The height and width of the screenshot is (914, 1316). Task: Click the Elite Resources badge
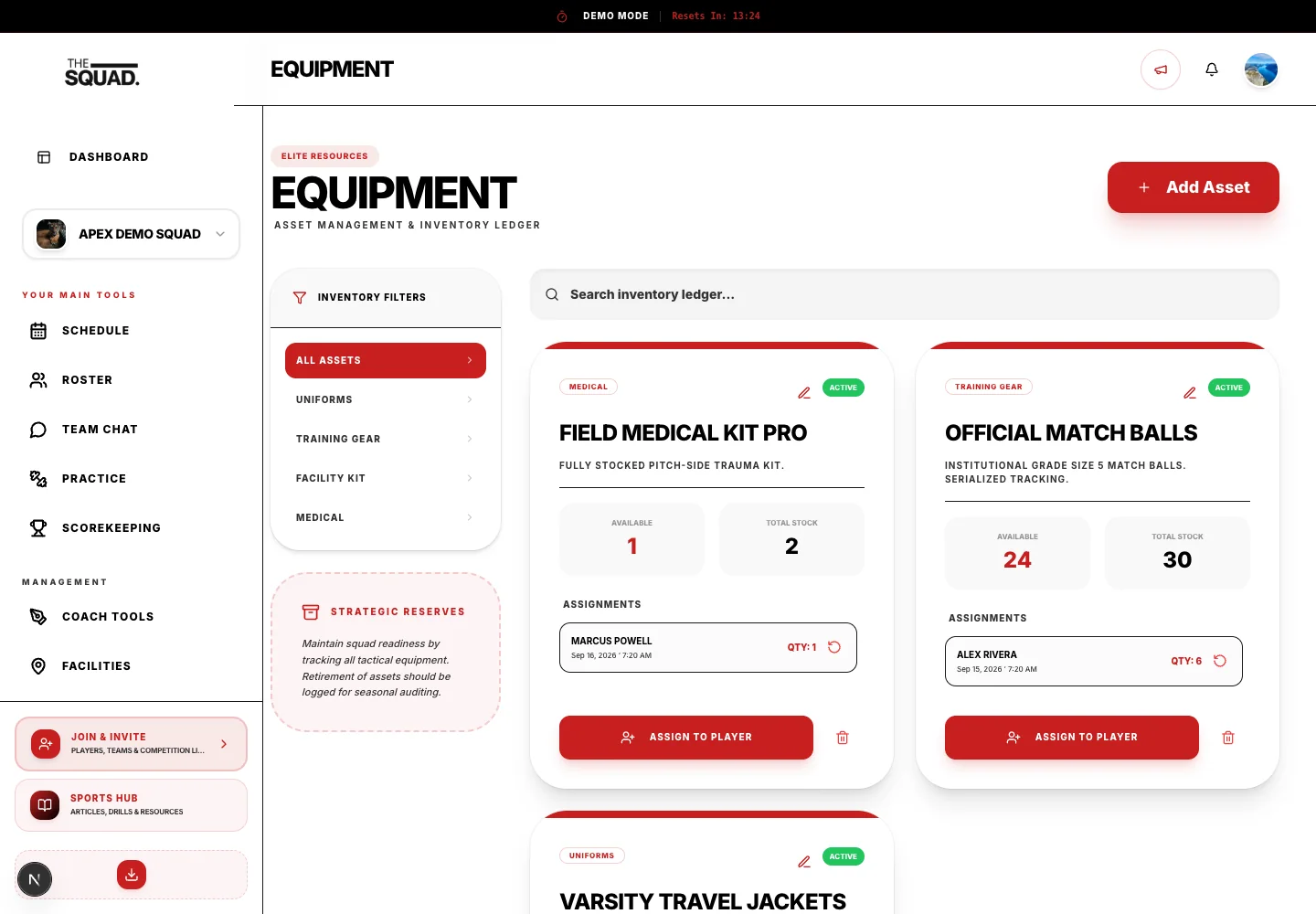tap(324, 156)
